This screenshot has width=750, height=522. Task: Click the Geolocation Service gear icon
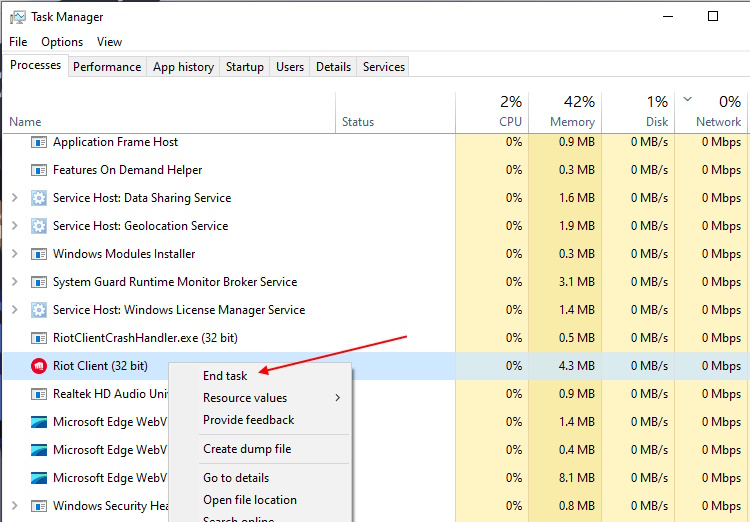(x=39, y=226)
